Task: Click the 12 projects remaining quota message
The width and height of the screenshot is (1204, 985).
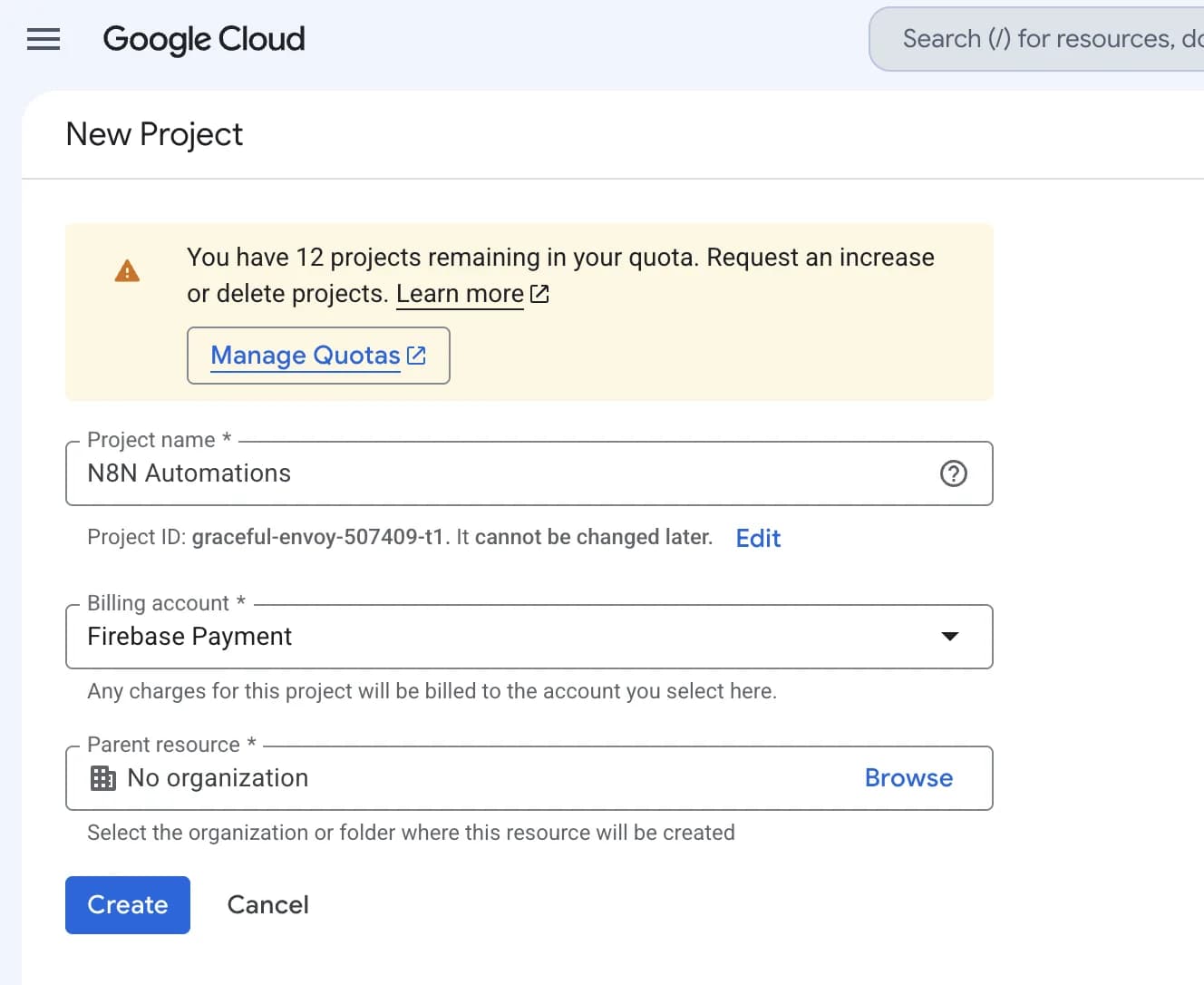Action: [x=560, y=276]
